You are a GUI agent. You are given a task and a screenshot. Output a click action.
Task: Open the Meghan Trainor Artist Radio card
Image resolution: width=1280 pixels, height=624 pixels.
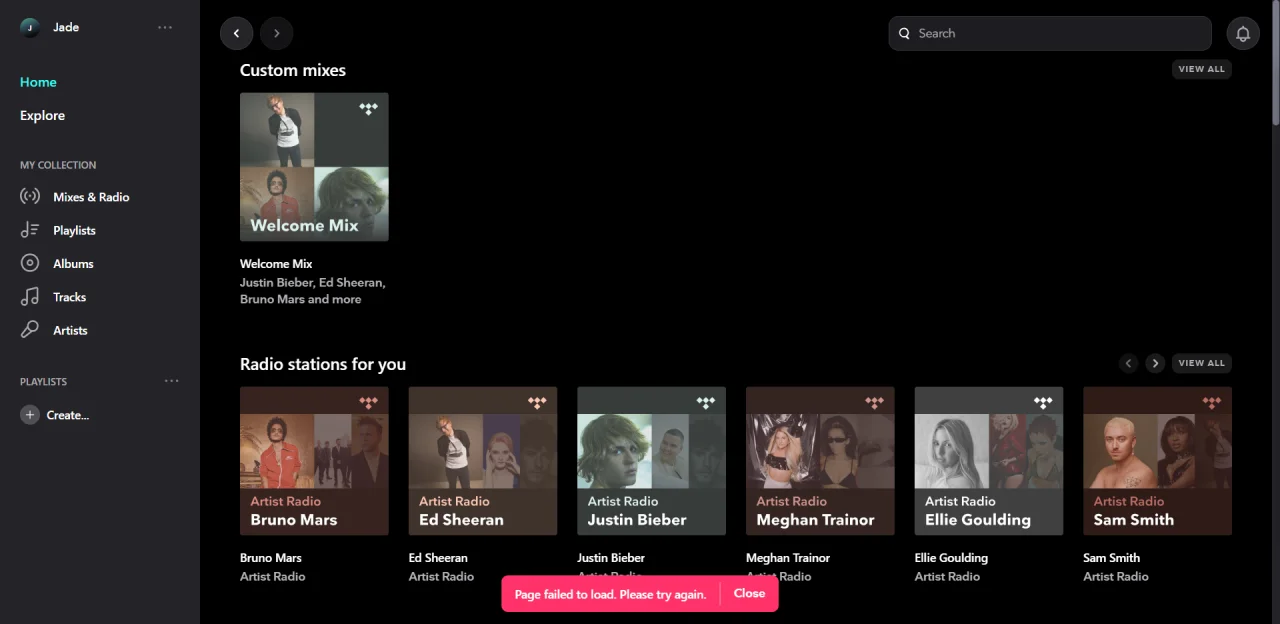click(x=820, y=461)
